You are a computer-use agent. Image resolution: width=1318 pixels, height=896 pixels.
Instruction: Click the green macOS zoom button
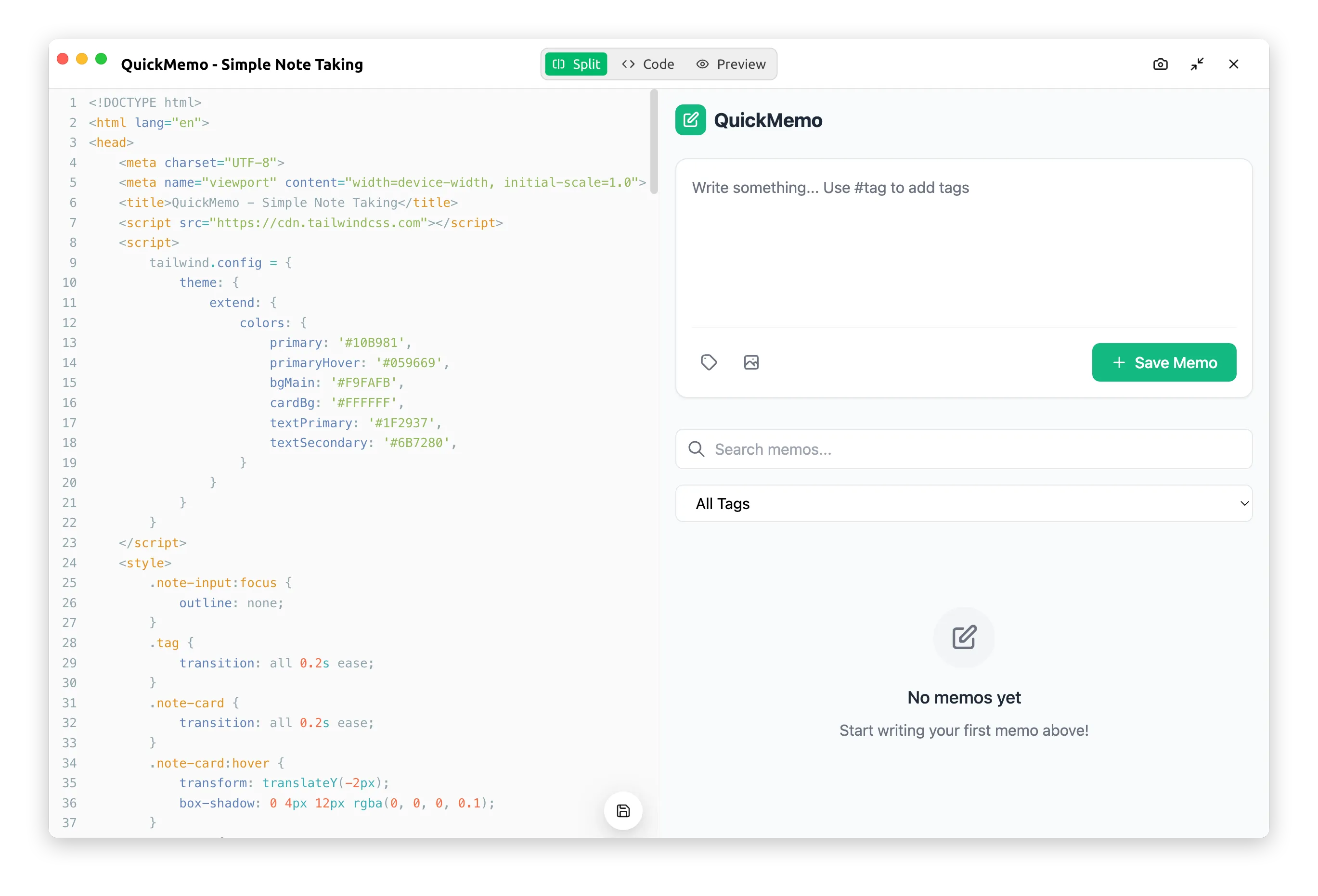tap(101, 59)
